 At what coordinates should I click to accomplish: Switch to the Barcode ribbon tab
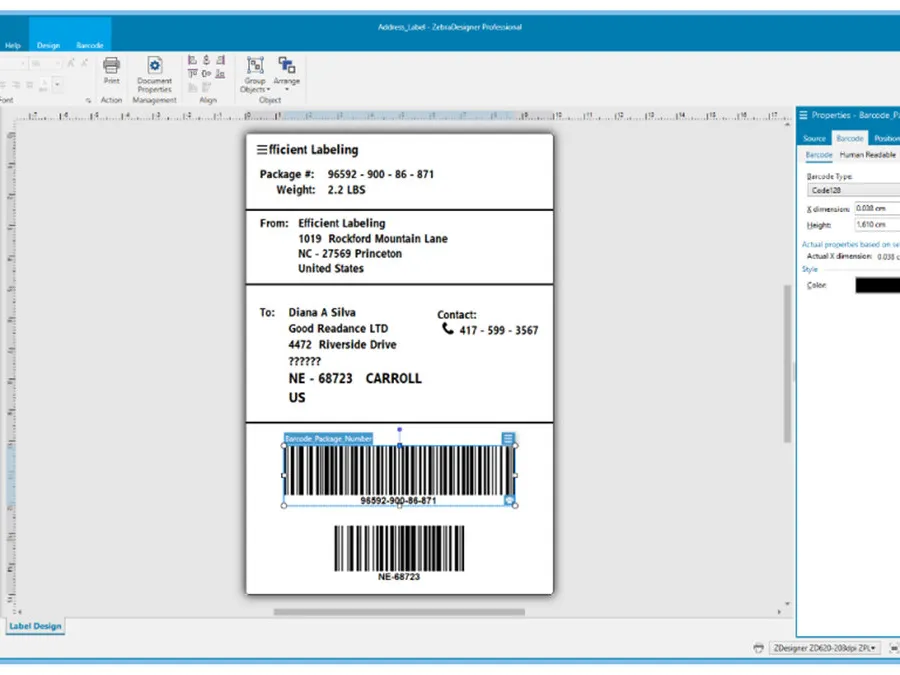point(90,45)
